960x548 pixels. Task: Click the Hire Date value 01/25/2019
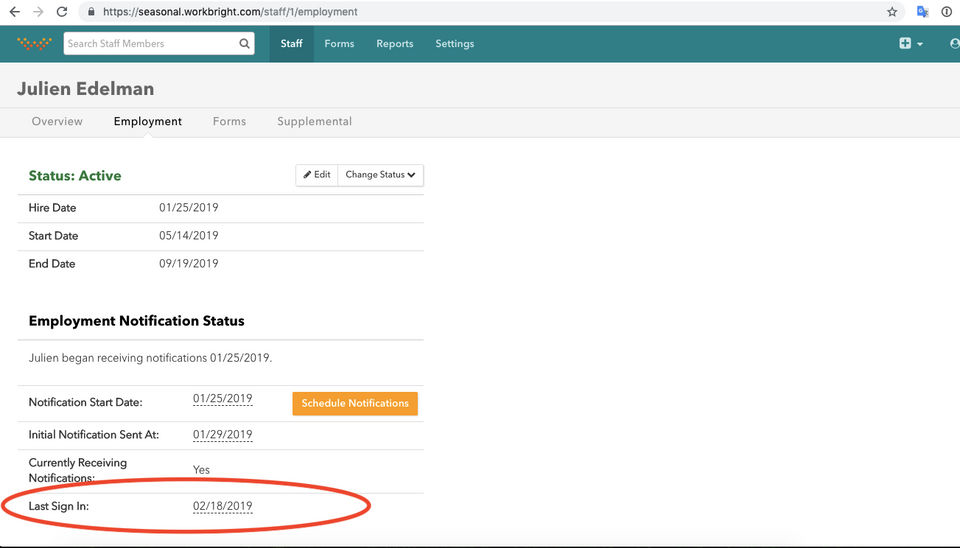click(189, 208)
